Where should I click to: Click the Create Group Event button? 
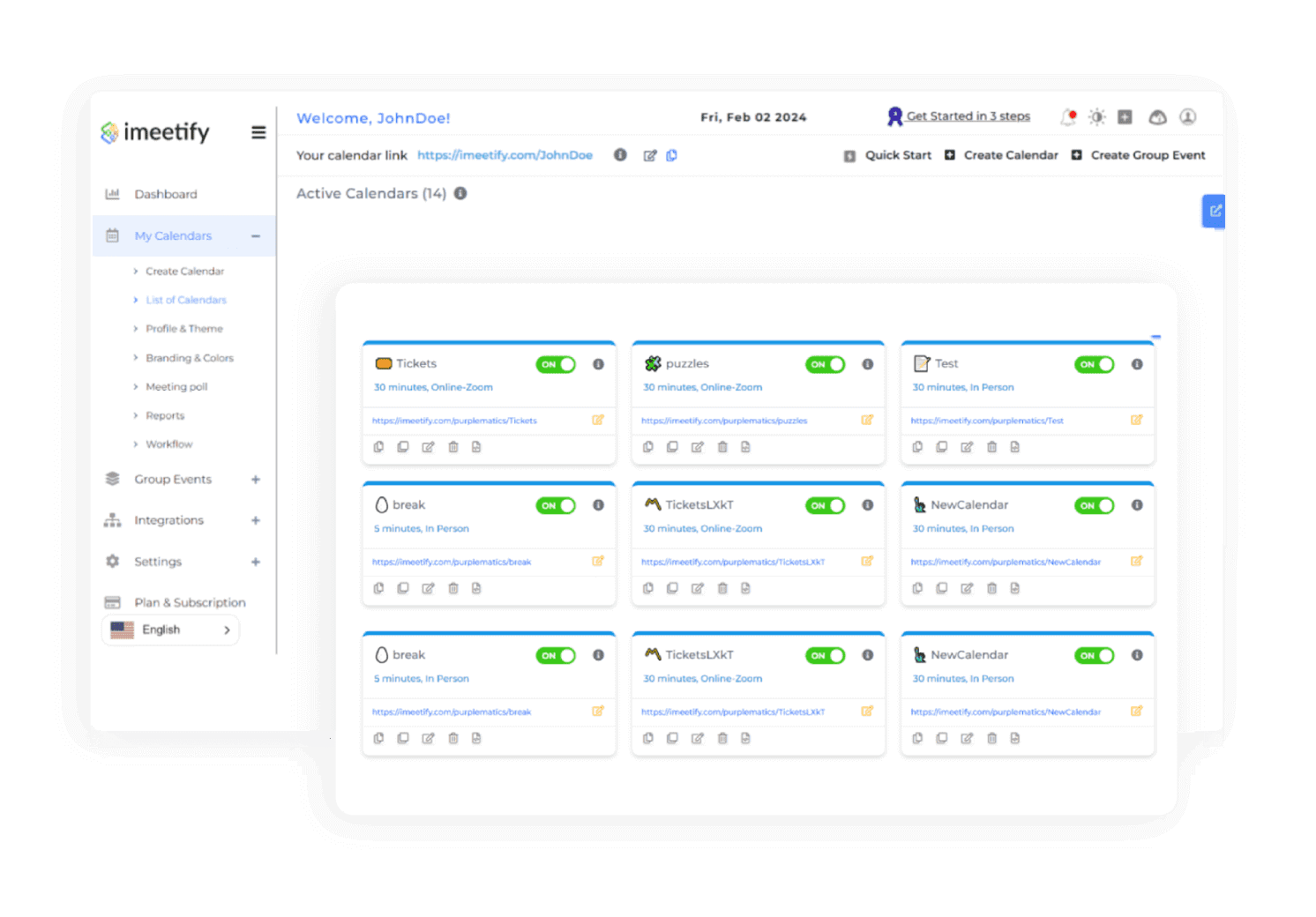pos(1139,155)
